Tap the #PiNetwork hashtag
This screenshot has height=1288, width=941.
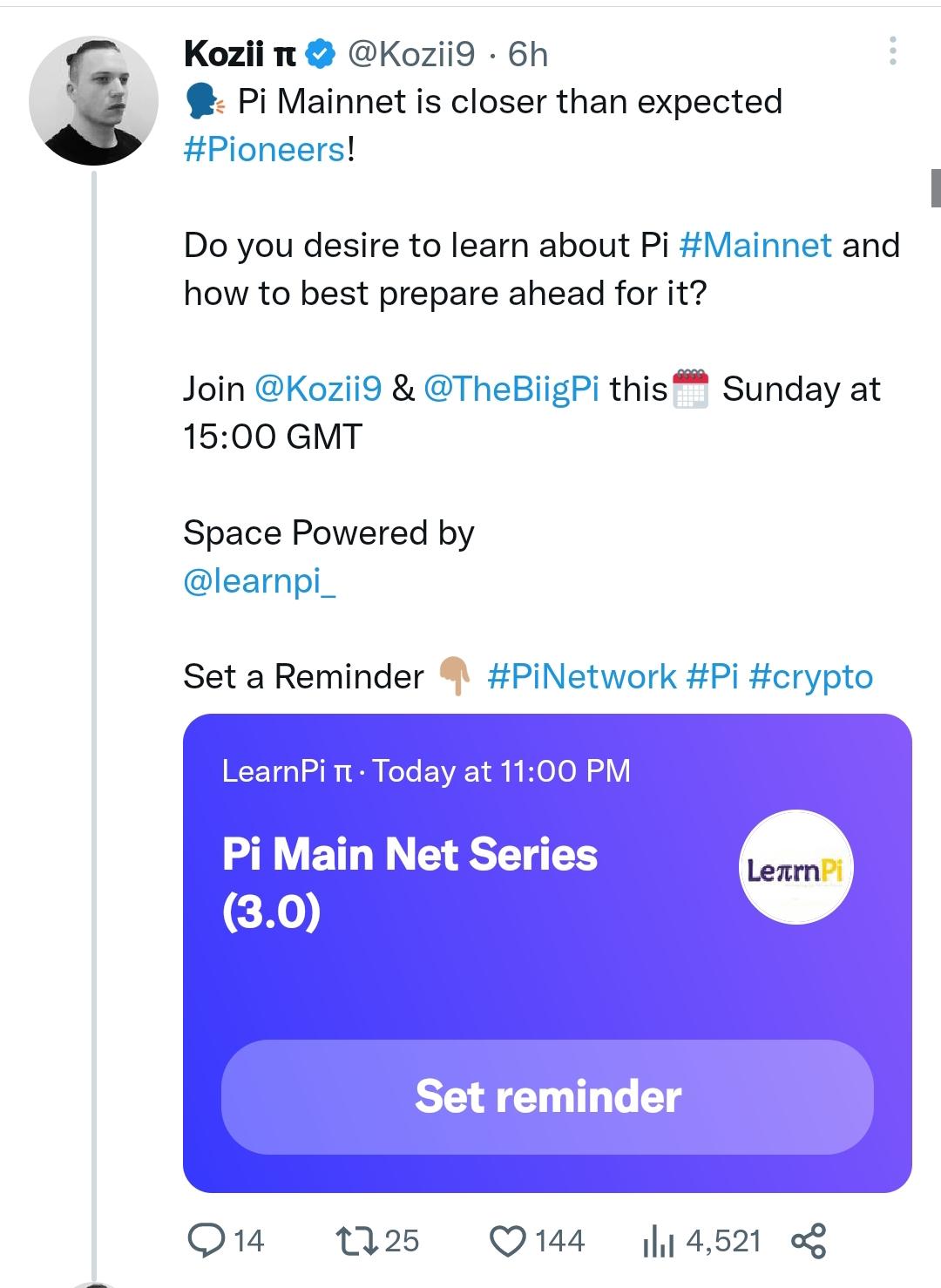[x=581, y=676]
